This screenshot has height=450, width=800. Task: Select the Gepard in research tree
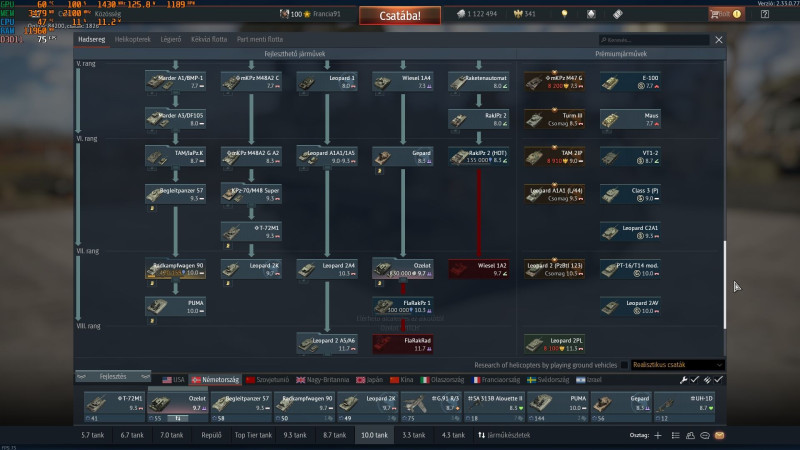(403, 156)
